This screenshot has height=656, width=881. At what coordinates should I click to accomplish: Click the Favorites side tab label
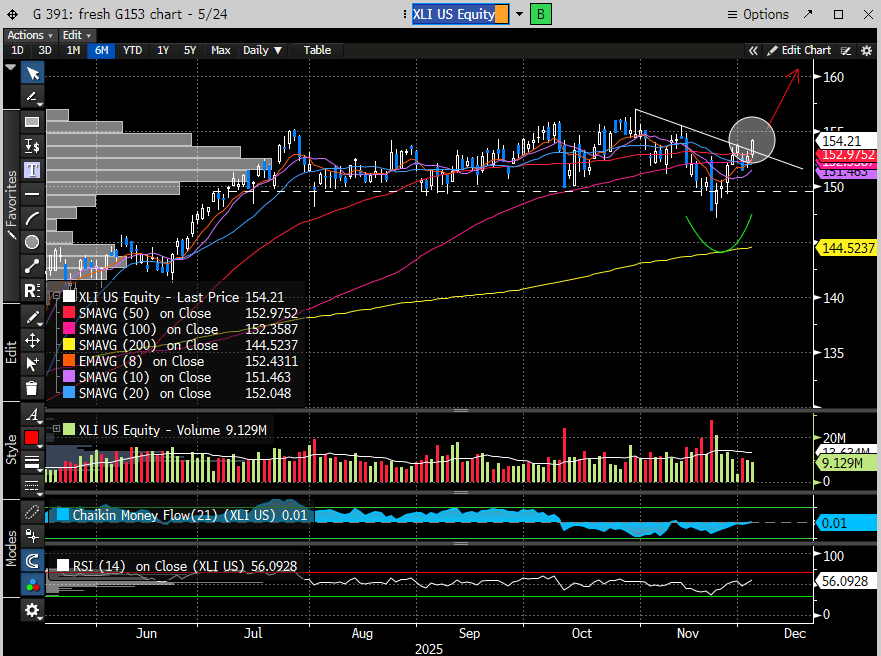[x=11, y=206]
